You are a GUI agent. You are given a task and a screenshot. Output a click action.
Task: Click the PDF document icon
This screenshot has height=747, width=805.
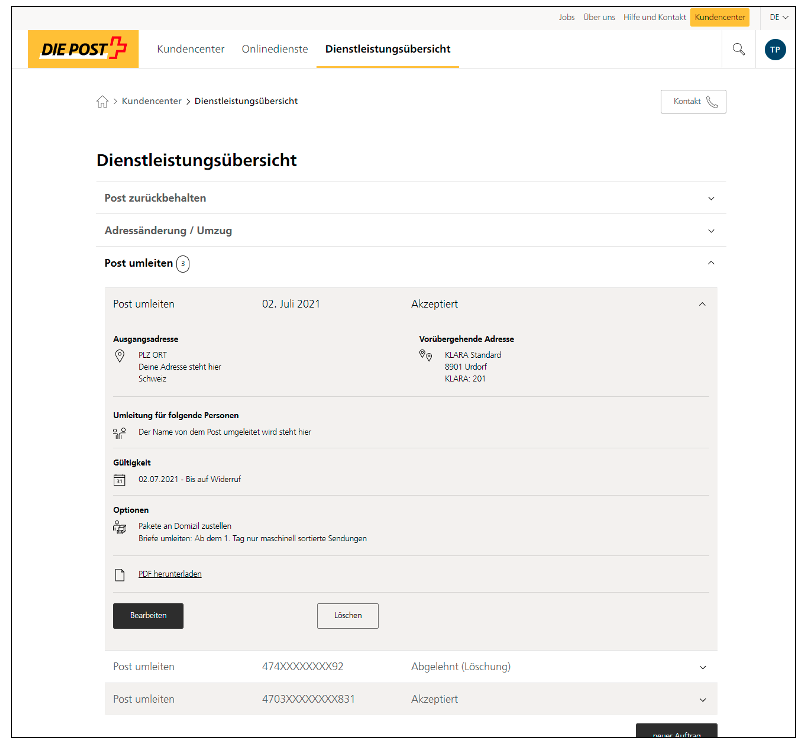coord(120,573)
